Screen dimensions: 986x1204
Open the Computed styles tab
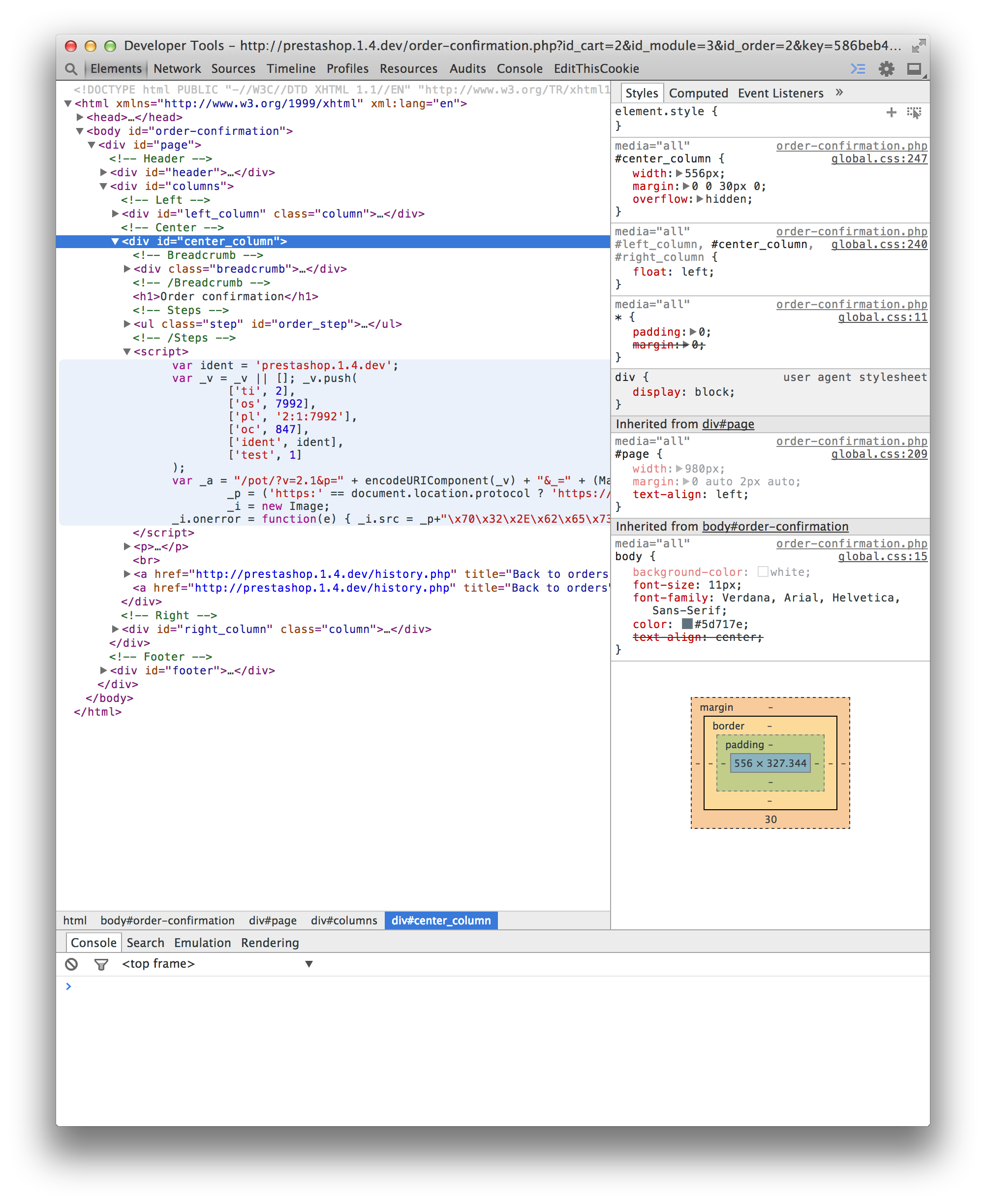(698, 93)
